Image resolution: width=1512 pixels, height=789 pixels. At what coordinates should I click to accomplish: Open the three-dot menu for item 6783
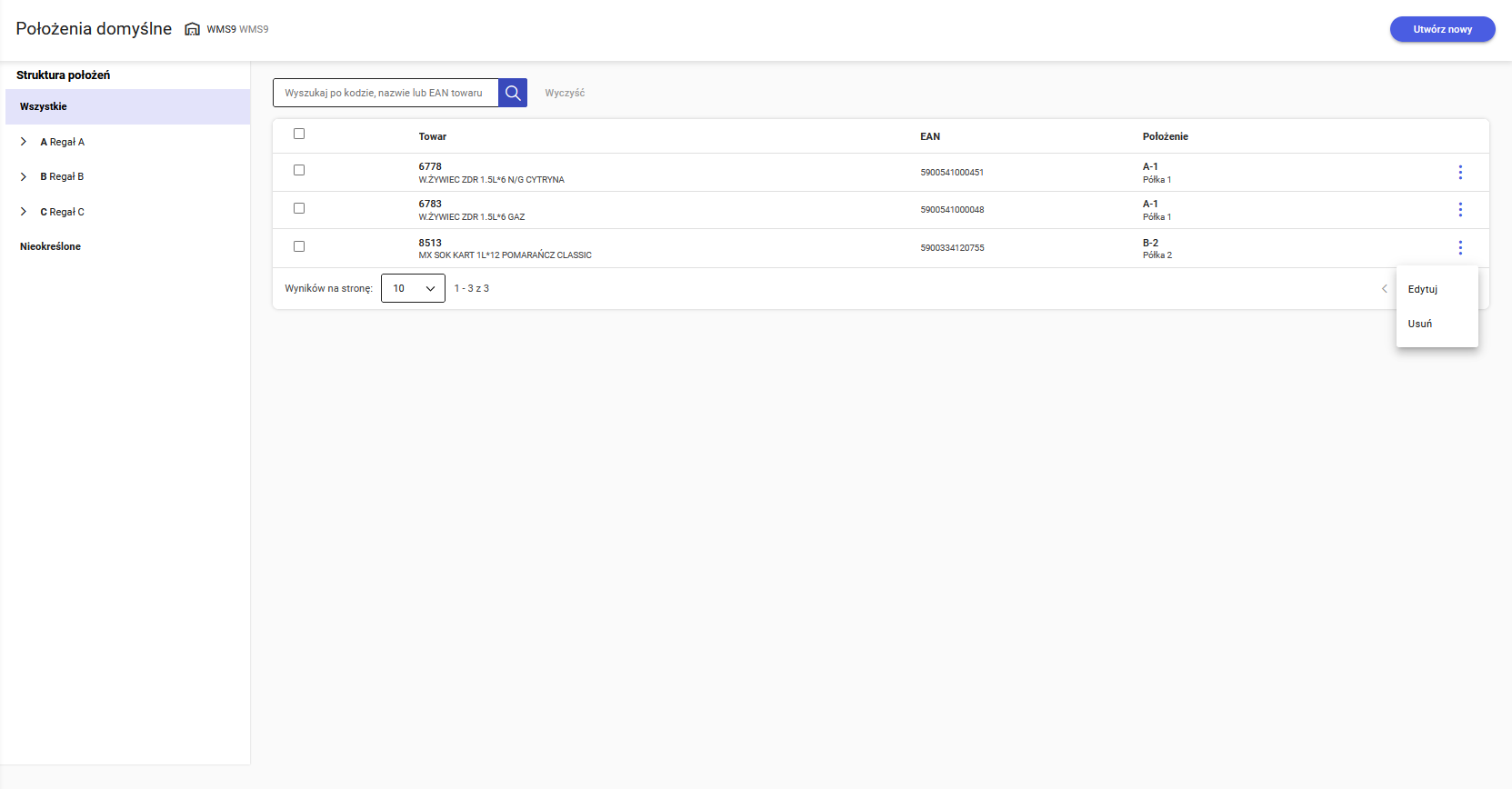pyautogui.click(x=1460, y=210)
